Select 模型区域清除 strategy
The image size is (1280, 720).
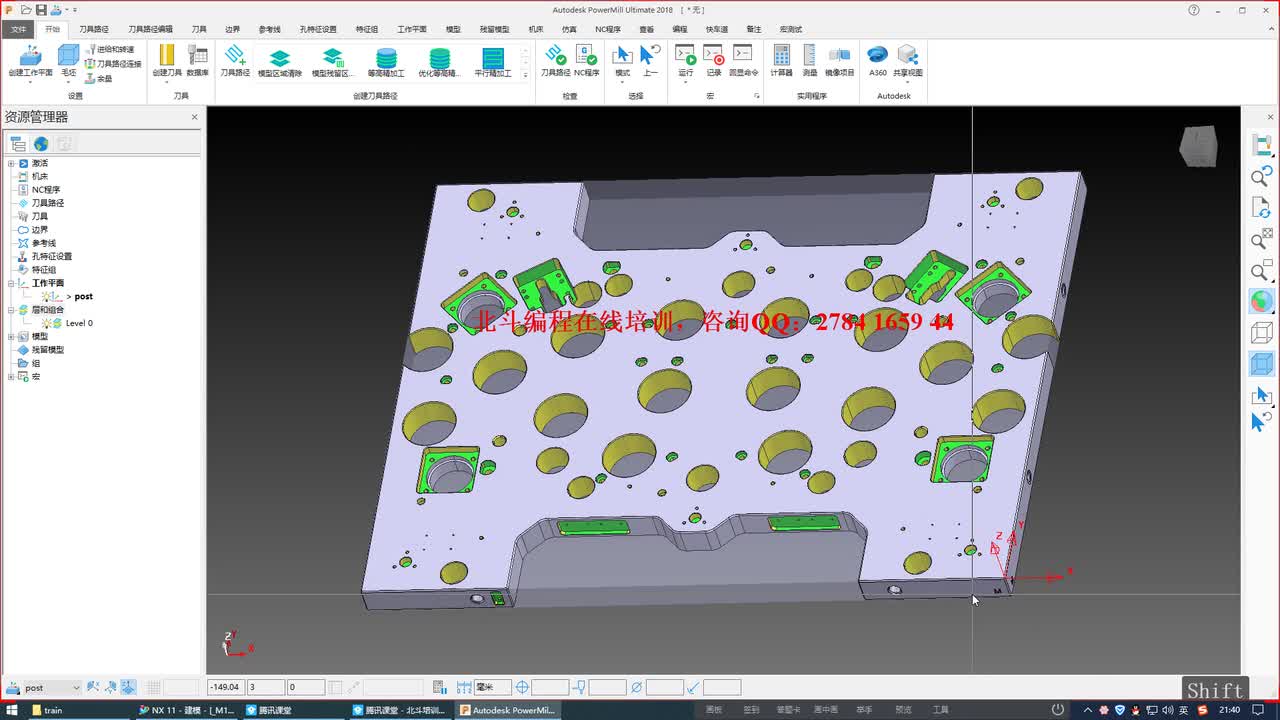tap(280, 62)
